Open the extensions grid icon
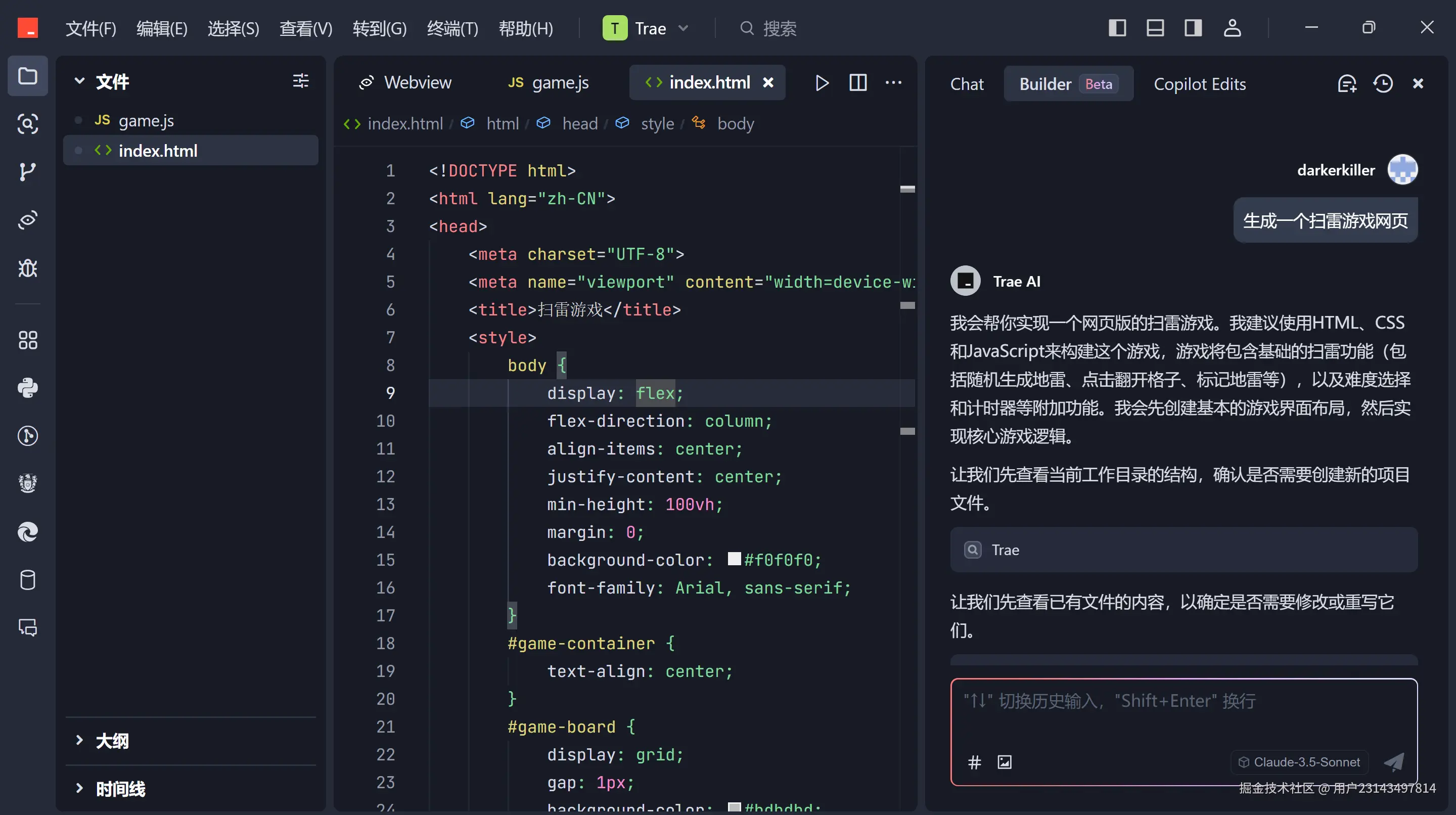Viewport: 1456px width, 815px height. coord(27,340)
